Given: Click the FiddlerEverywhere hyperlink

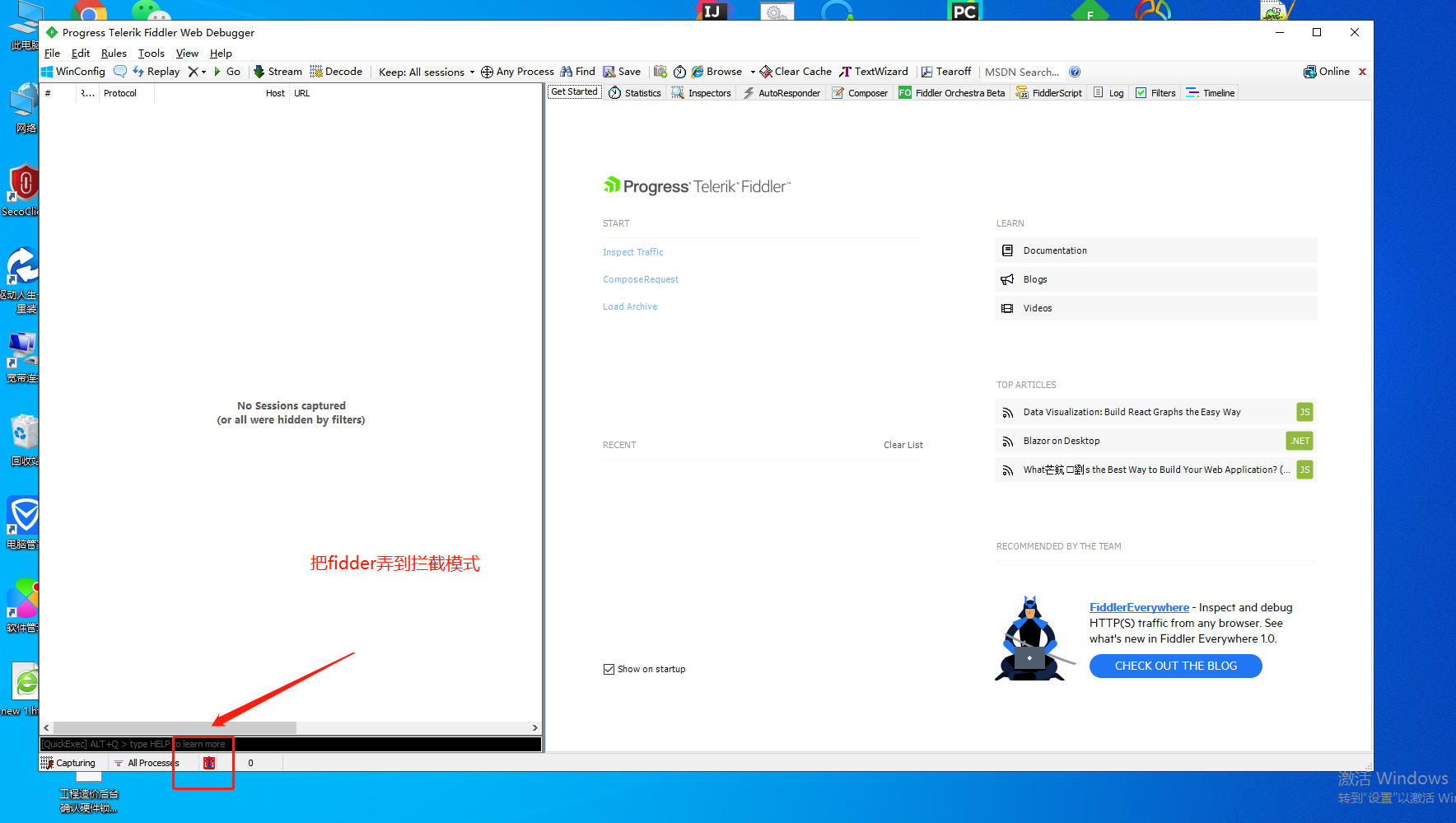Looking at the screenshot, I should pyautogui.click(x=1139, y=607).
